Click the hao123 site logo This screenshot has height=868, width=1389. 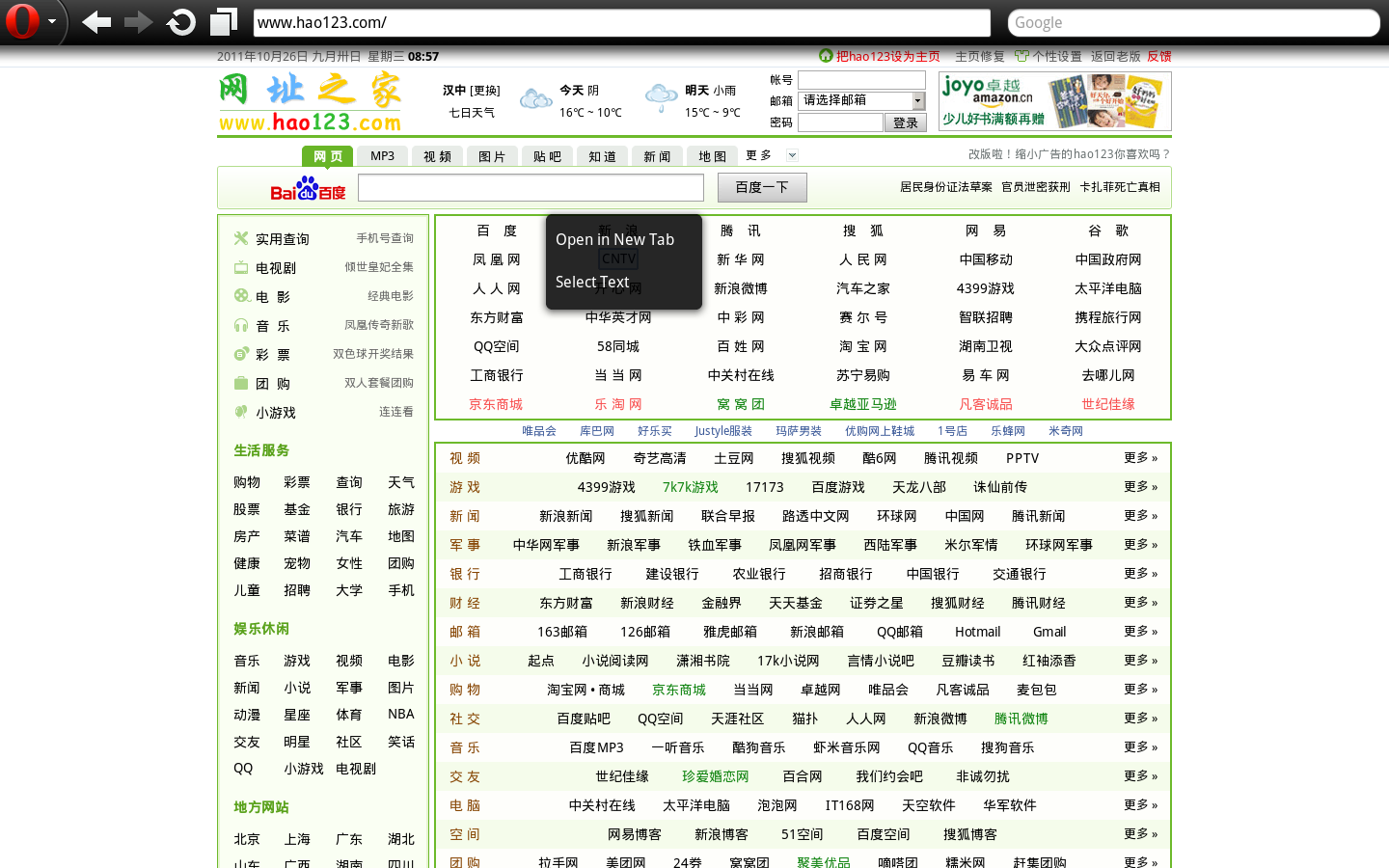click(x=310, y=102)
